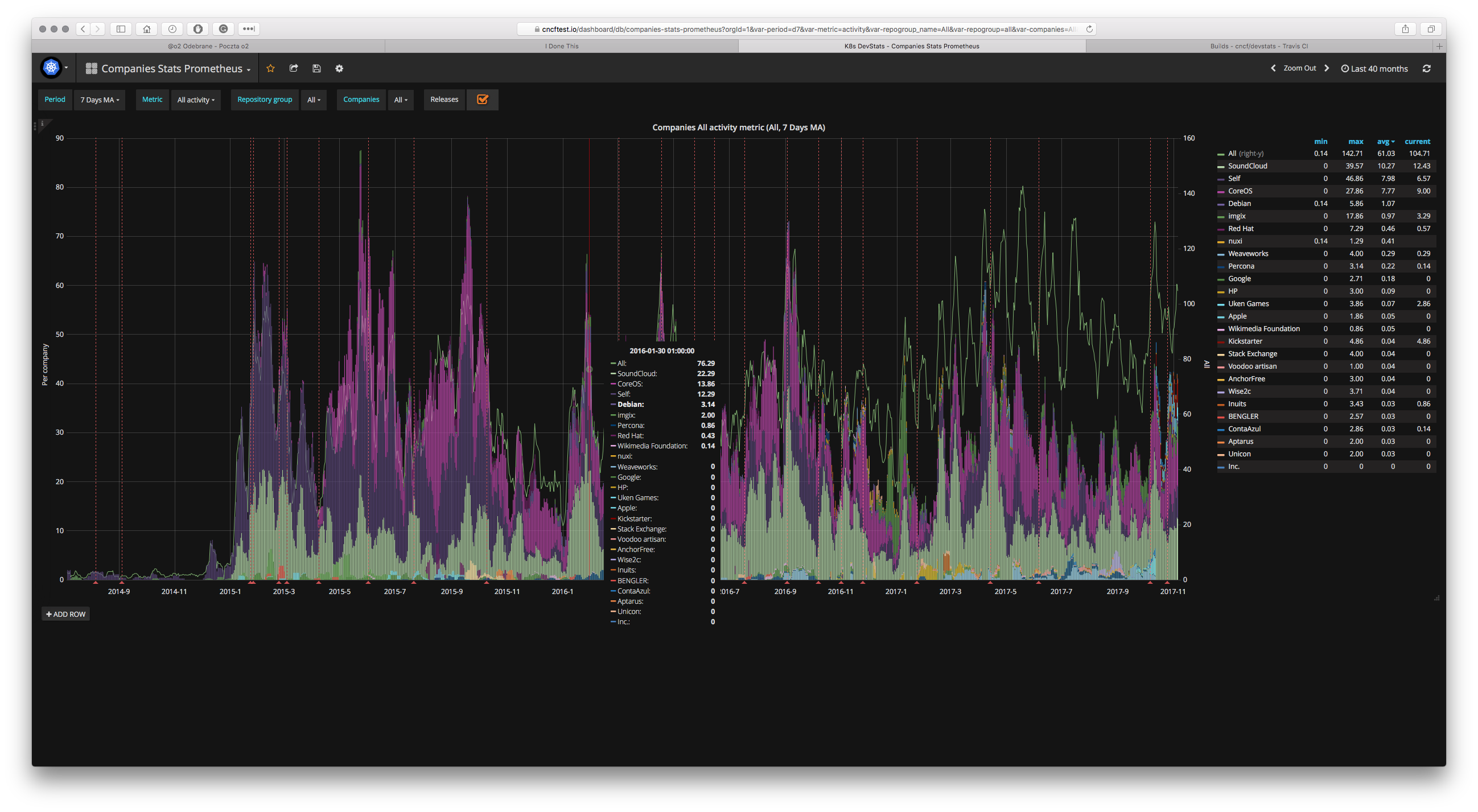Click the panel info icon at top-left corner
The width and height of the screenshot is (1478, 812).
click(x=43, y=123)
